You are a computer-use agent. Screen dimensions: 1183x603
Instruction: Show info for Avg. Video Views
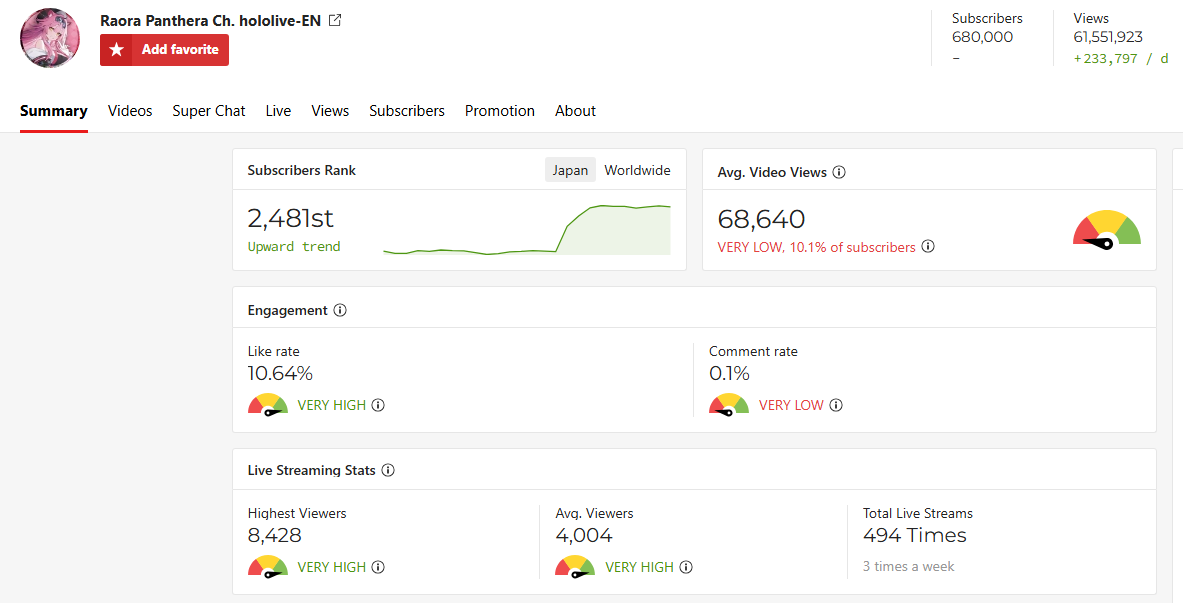(x=839, y=172)
